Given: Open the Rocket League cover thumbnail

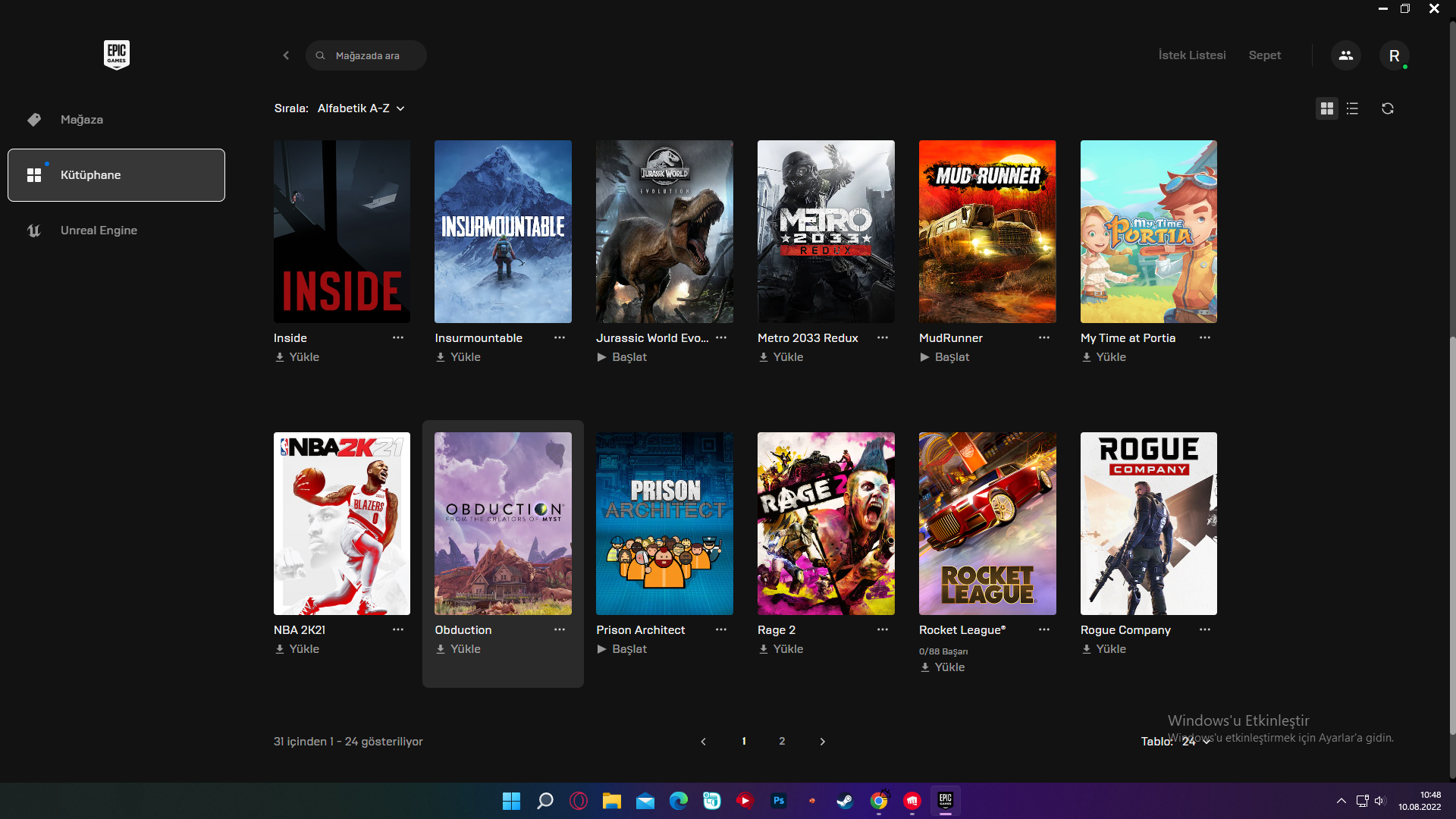Looking at the screenshot, I should 987,523.
